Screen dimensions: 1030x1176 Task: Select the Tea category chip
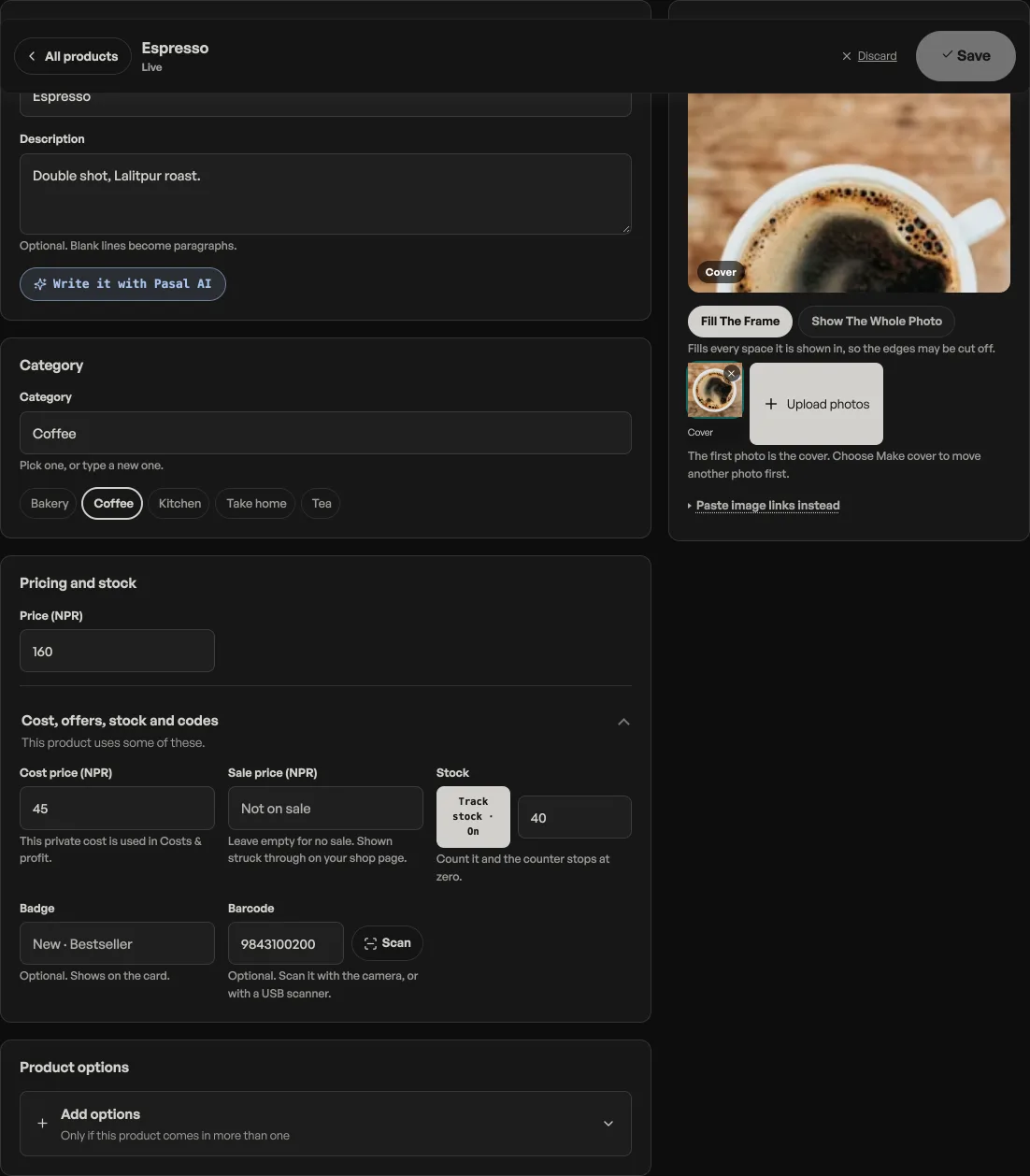(322, 503)
